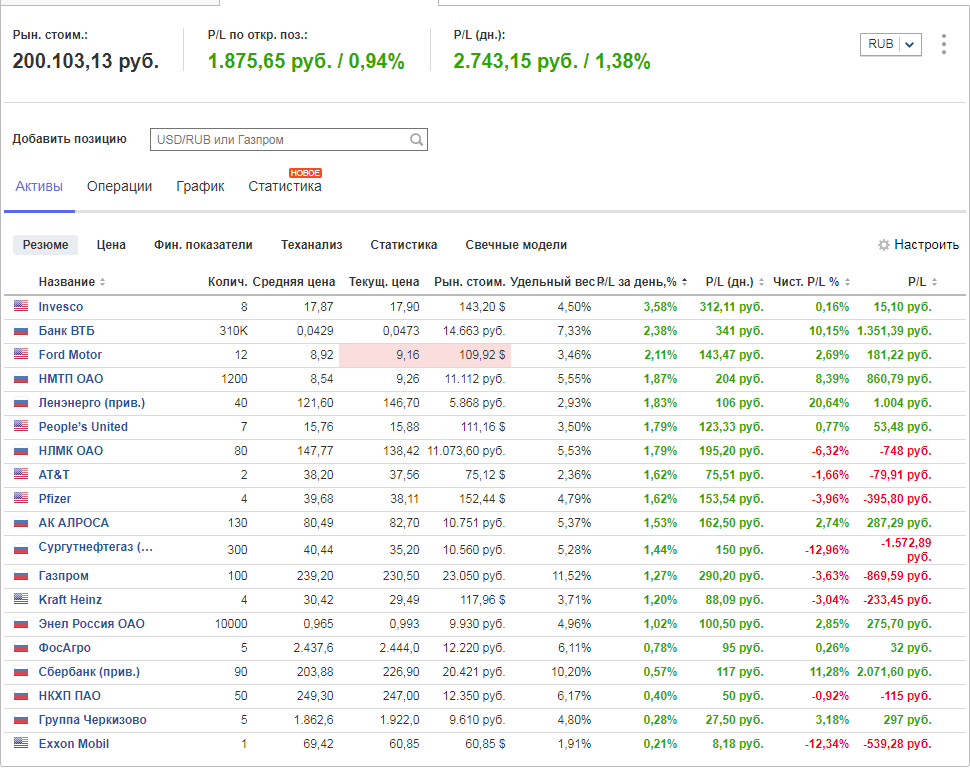Click Сургутнефтегаз loss -1.572,89 руб.
The width and height of the screenshot is (970, 769).
click(x=906, y=550)
